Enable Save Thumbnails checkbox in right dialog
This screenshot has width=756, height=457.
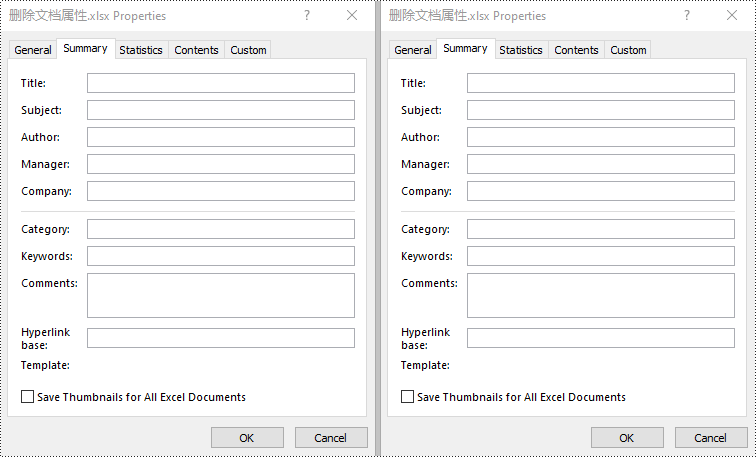[x=407, y=397]
